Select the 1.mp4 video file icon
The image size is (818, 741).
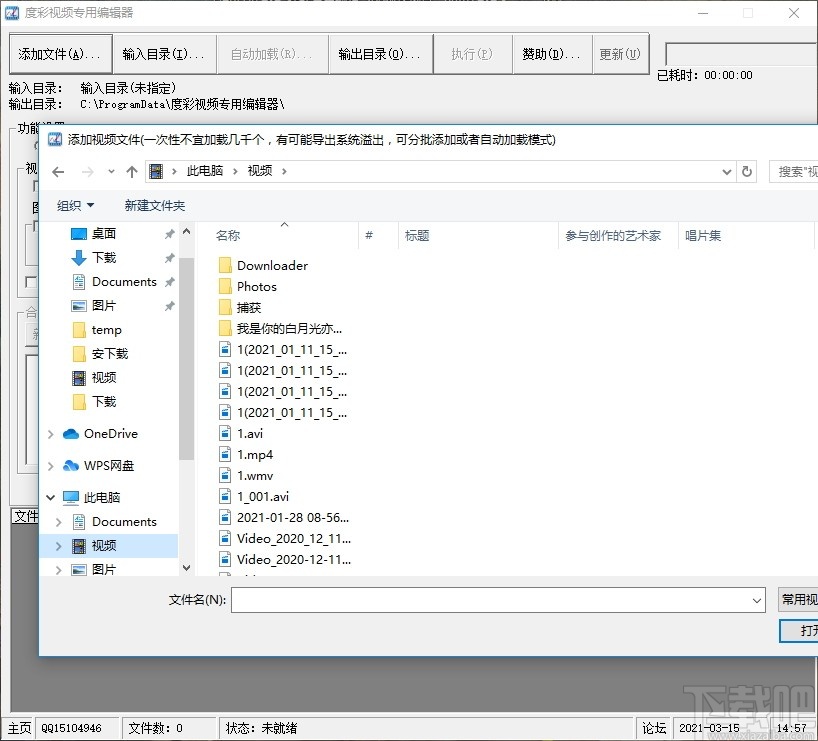click(x=224, y=454)
